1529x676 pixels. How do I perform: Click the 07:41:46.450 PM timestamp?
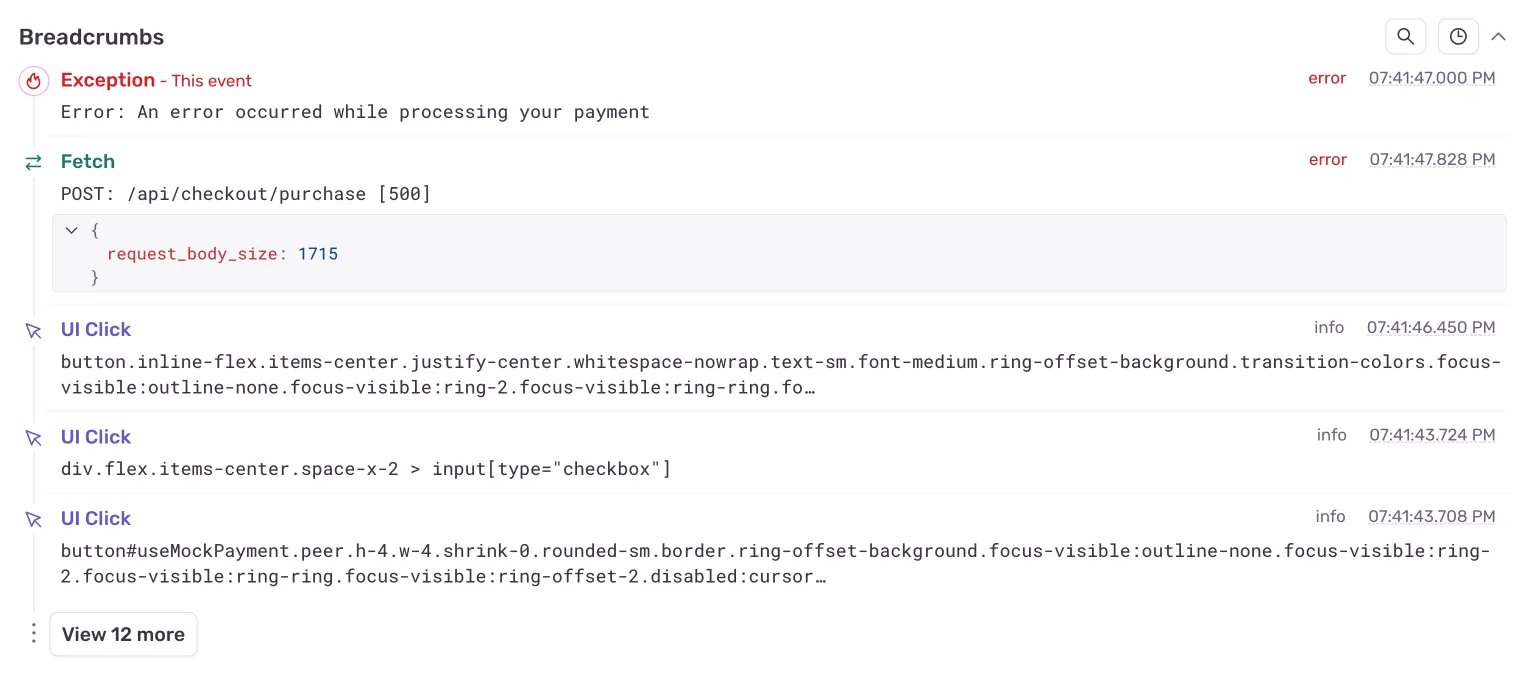point(1431,327)
